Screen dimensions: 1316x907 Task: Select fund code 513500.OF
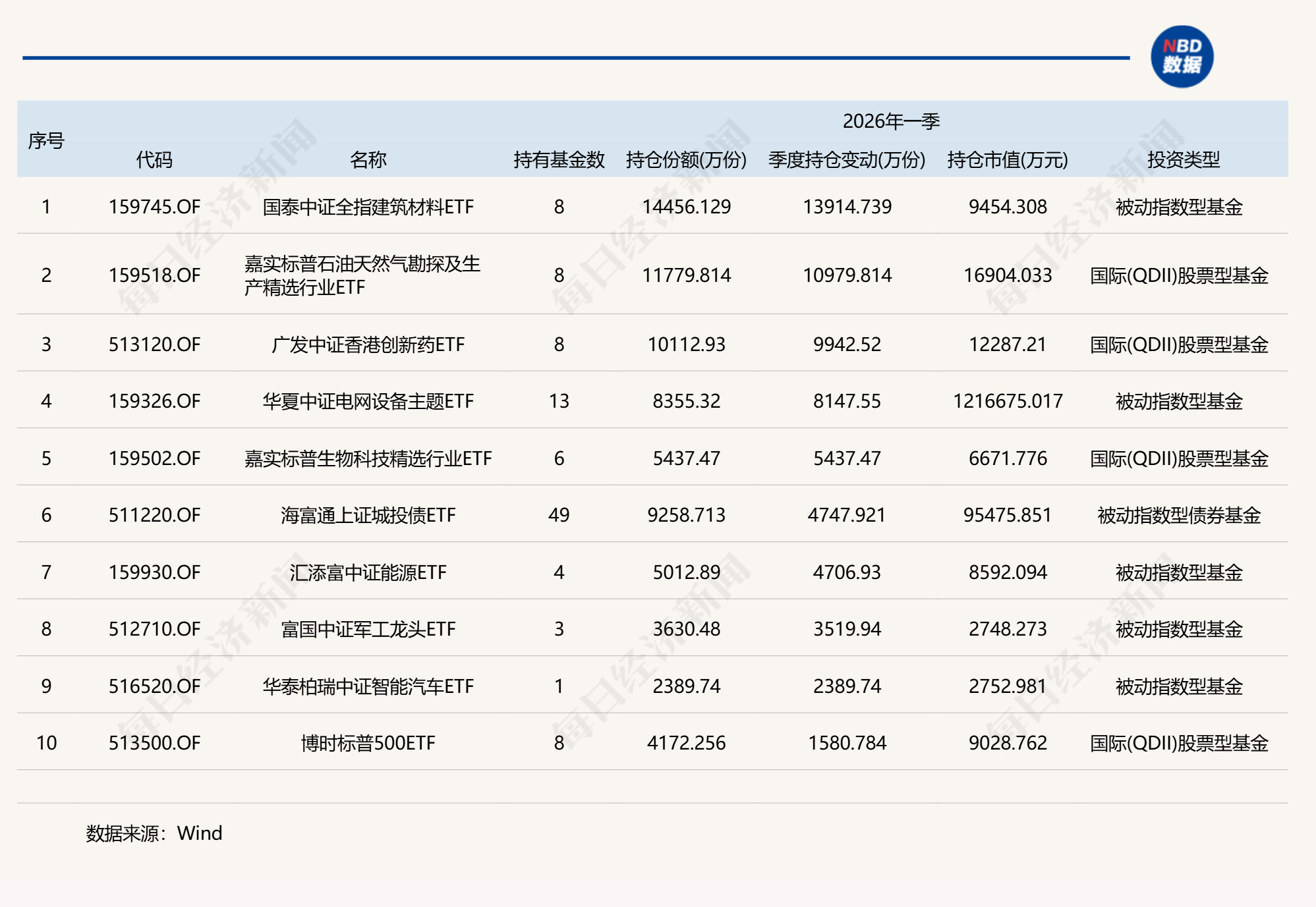[155, 743]
